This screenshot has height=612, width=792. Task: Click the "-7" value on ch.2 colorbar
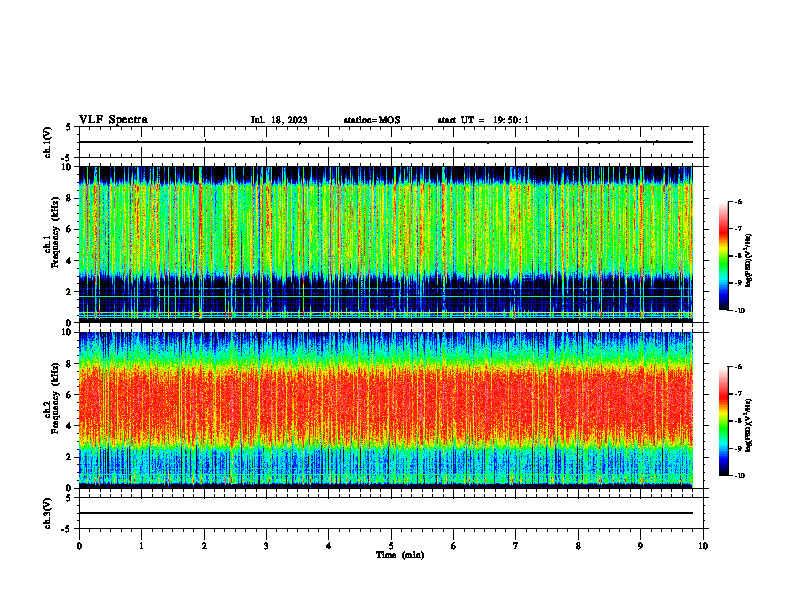(x=738, y=394)
